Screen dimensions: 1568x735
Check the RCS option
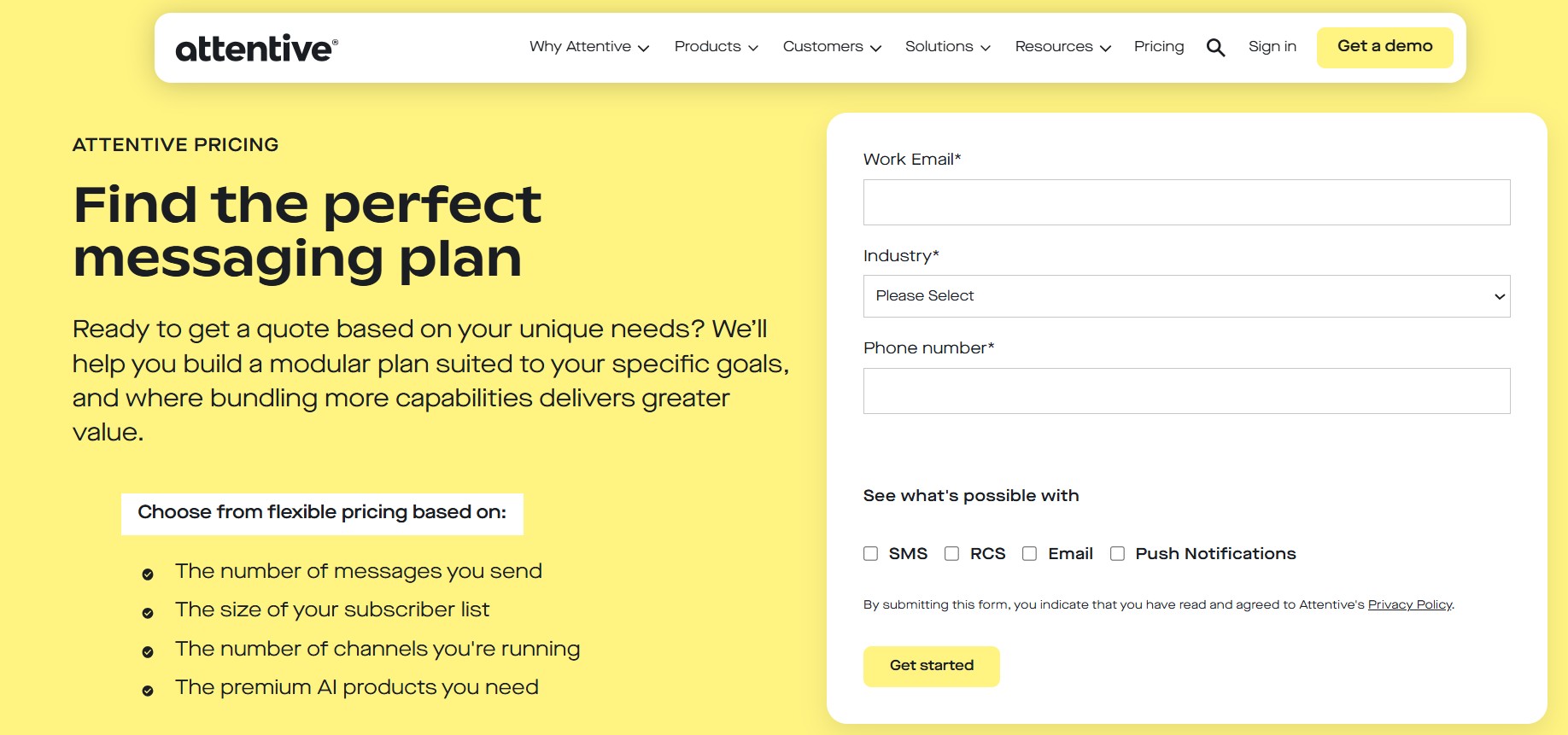pyautogui.click(x=952, y=553)
